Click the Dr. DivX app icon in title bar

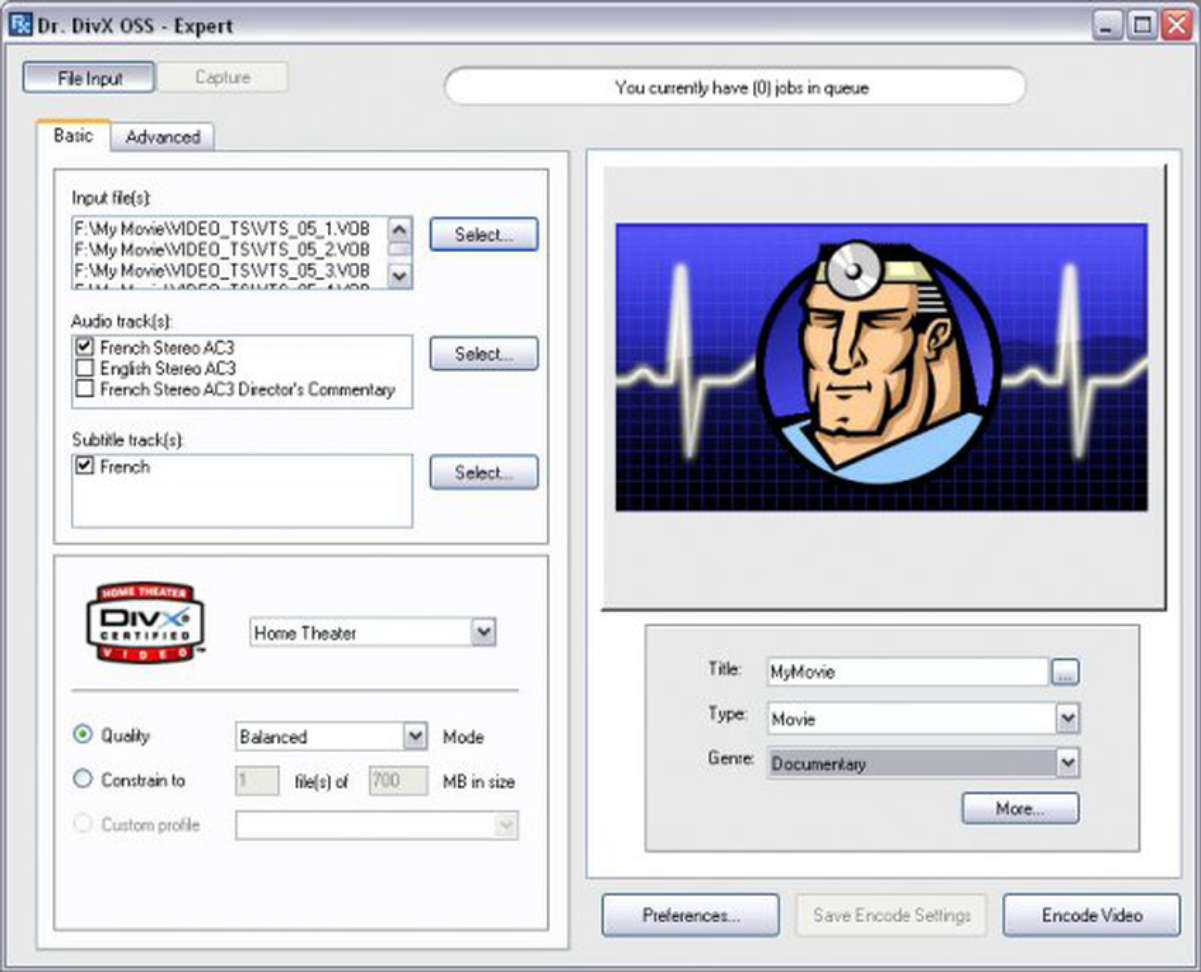(18, 23)
